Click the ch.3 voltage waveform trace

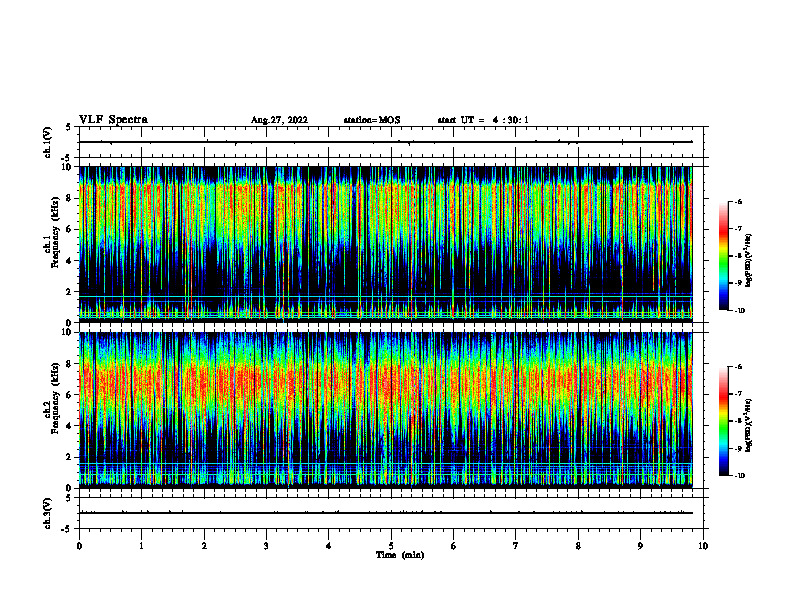385,513
